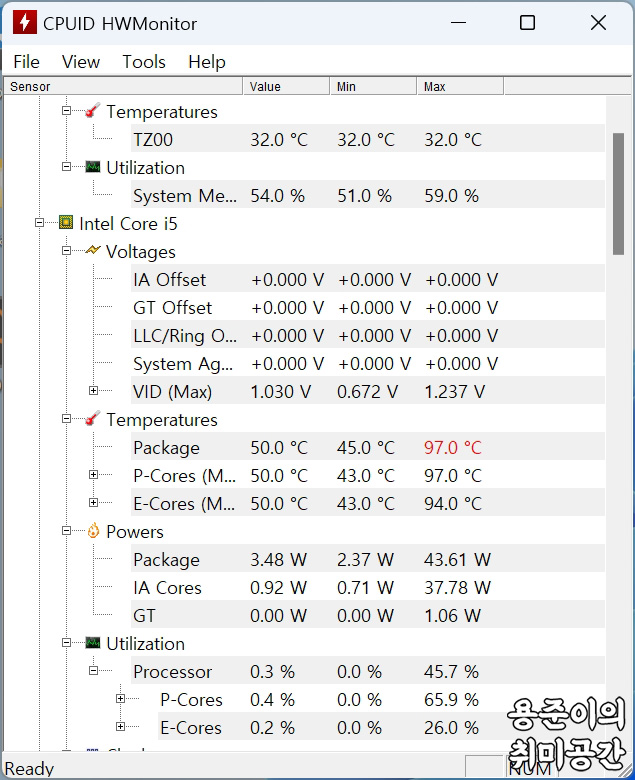Click the Voltages group label
Image resolution: width=635 pixels, height=780 pixels.
141,251
